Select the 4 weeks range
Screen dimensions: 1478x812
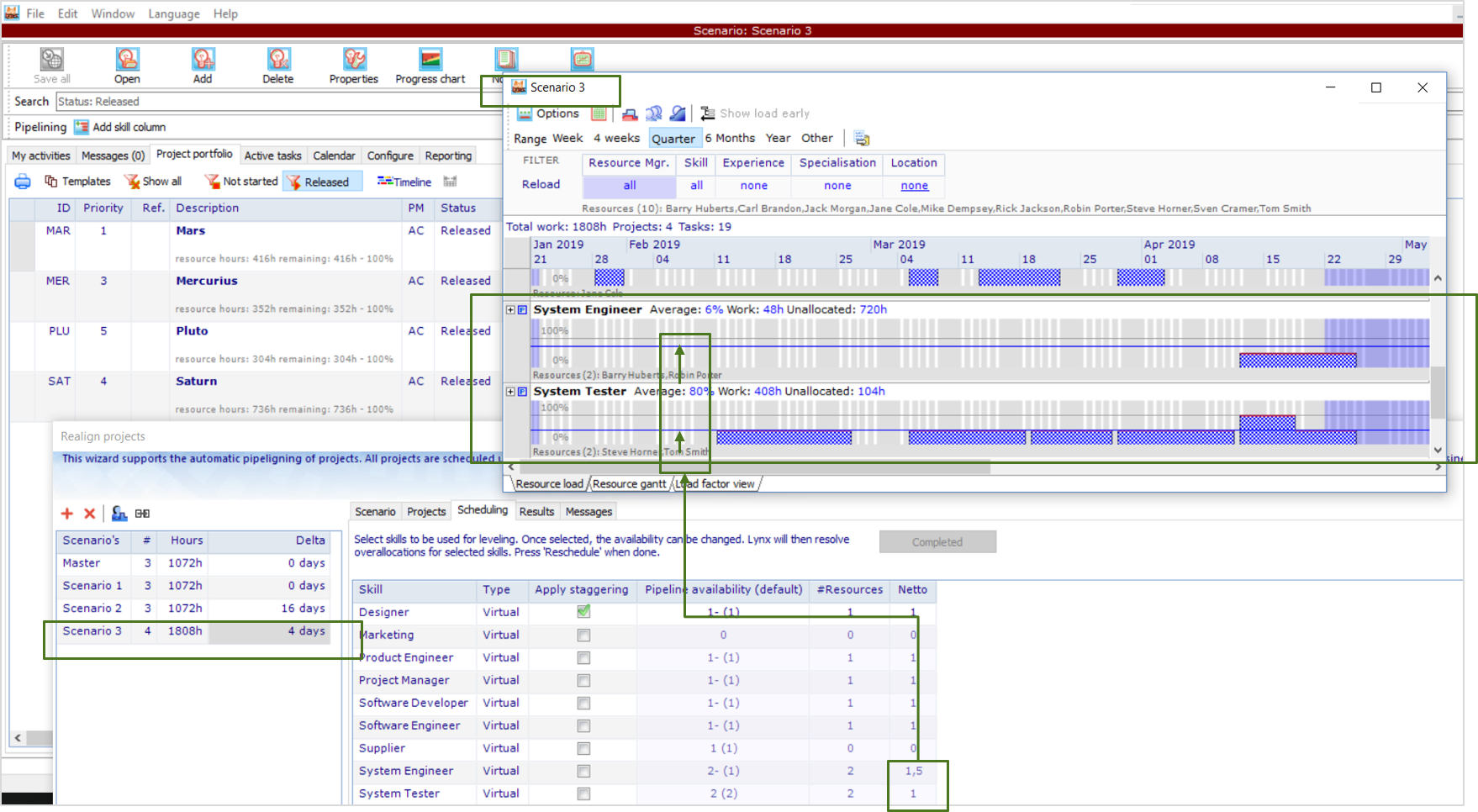[x=616, y=138]
